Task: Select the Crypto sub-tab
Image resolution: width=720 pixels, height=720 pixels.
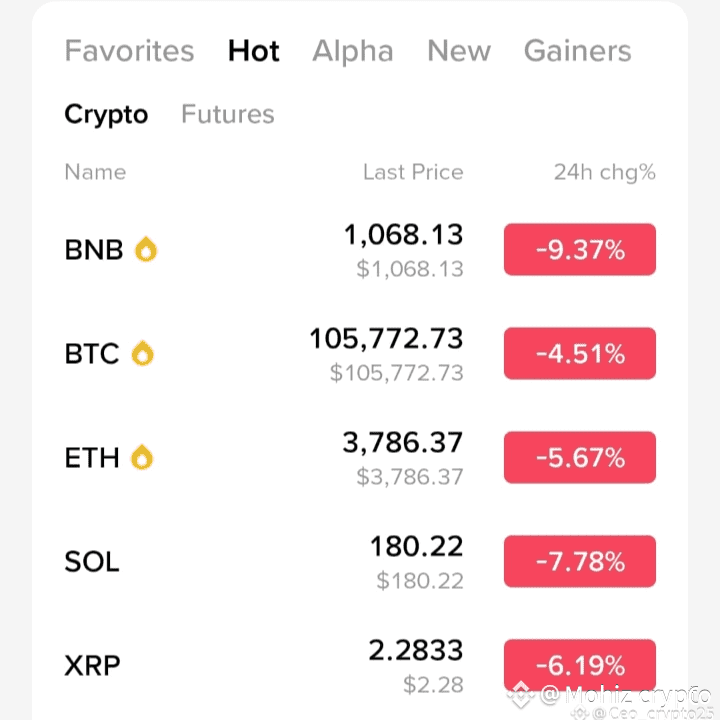Action: 106,115
